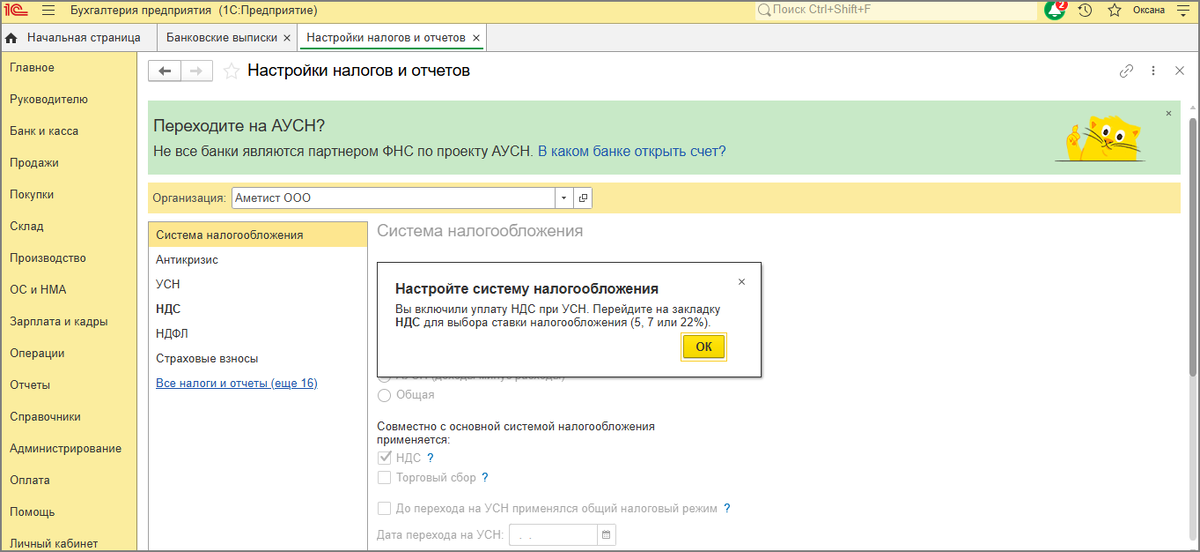Click the search magnifier icon
This screenshot has height=552, width=1200.
(764, 10)
